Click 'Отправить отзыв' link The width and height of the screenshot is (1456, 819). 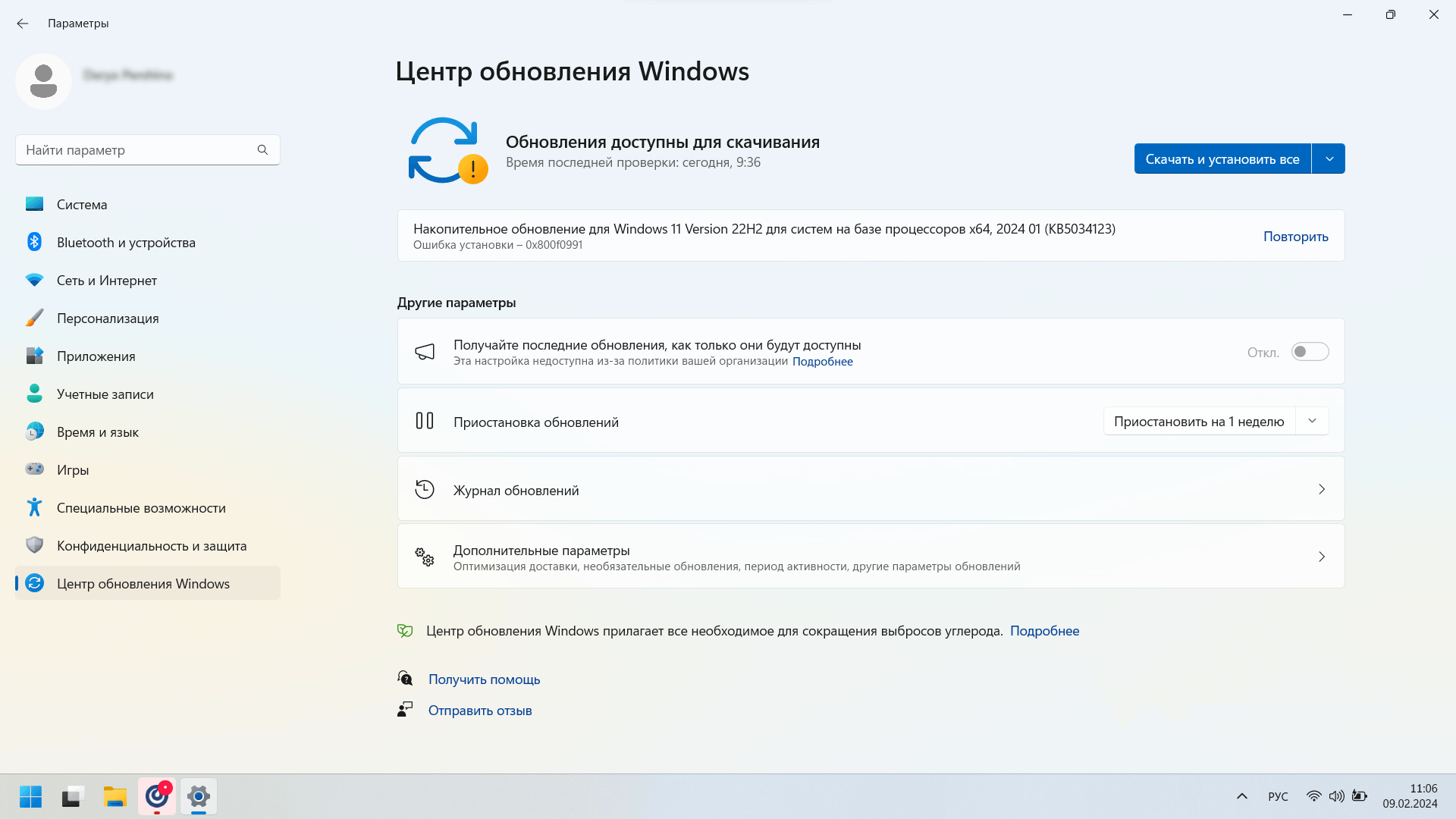click(480, 711)
